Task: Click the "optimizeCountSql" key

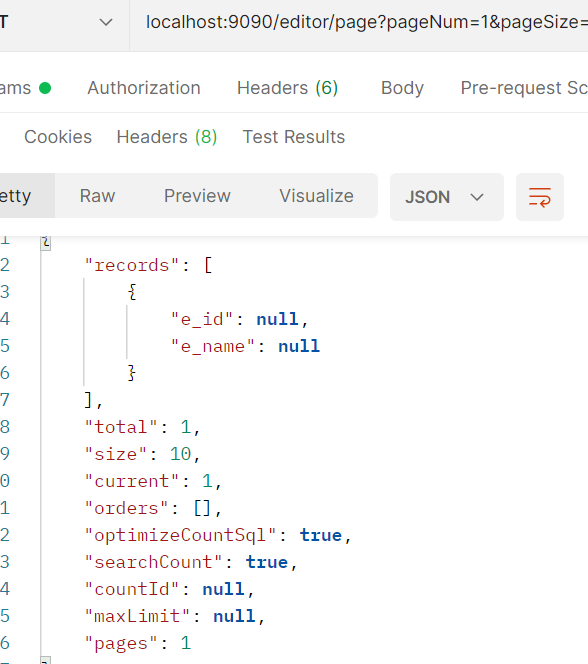Action: point(180,535)
